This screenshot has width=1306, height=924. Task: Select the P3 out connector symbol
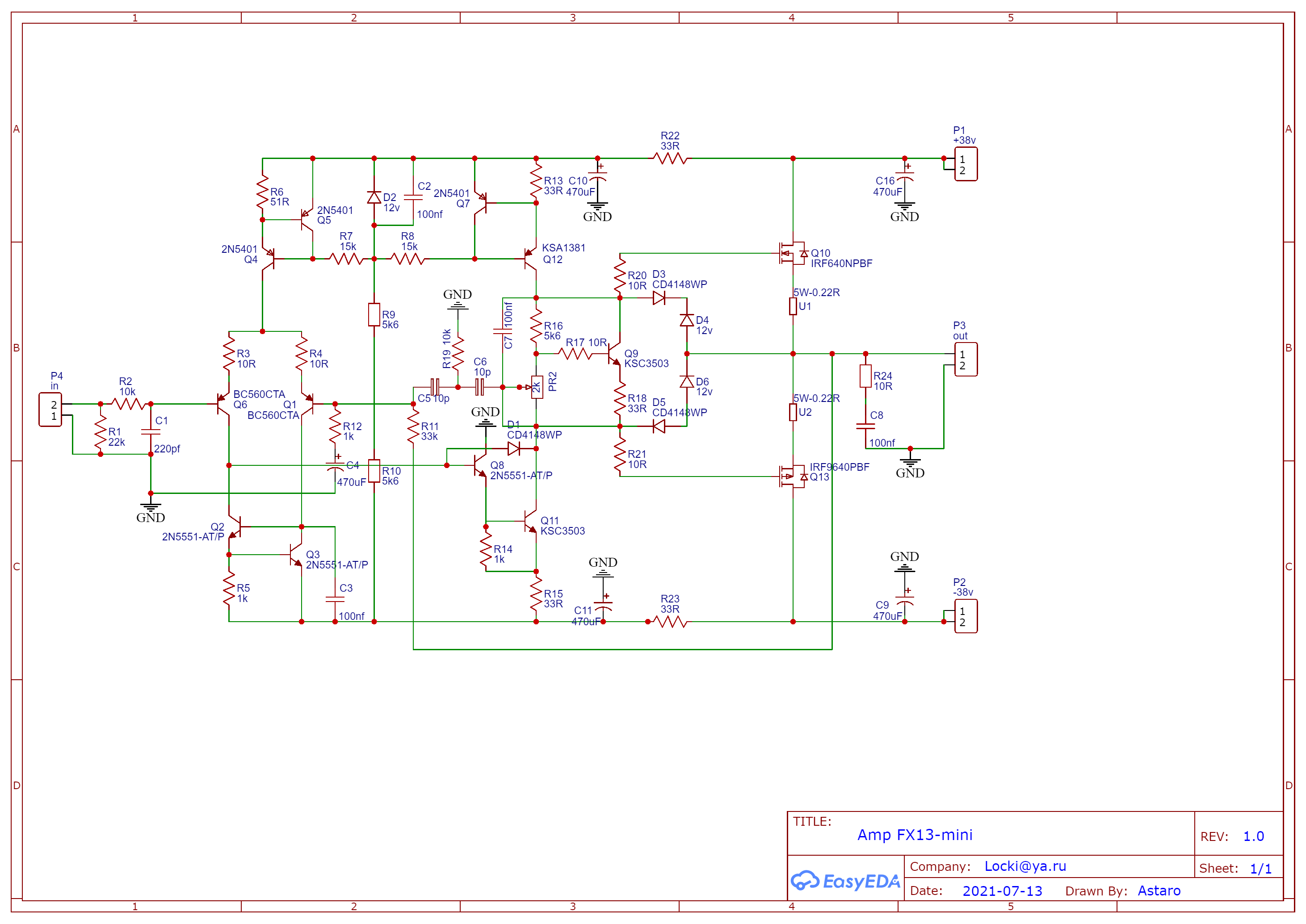tap(965, 359)
